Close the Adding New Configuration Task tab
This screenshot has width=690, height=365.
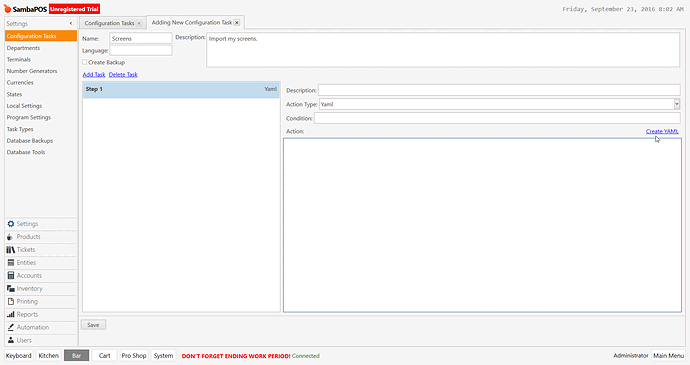[237, 22]
